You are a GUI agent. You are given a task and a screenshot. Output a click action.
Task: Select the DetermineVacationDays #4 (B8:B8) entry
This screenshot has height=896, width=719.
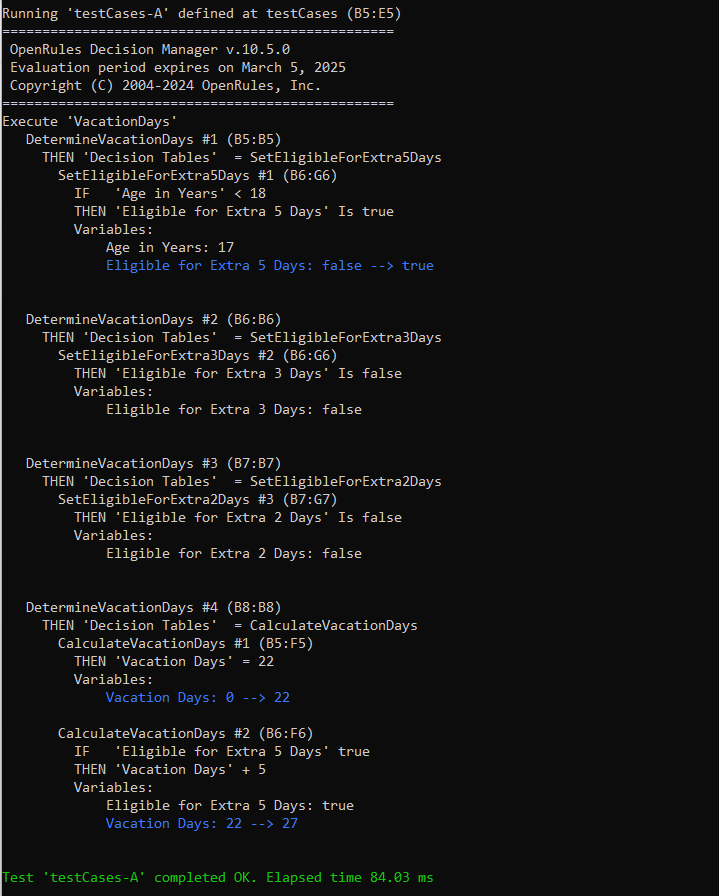tap(154, 607)
